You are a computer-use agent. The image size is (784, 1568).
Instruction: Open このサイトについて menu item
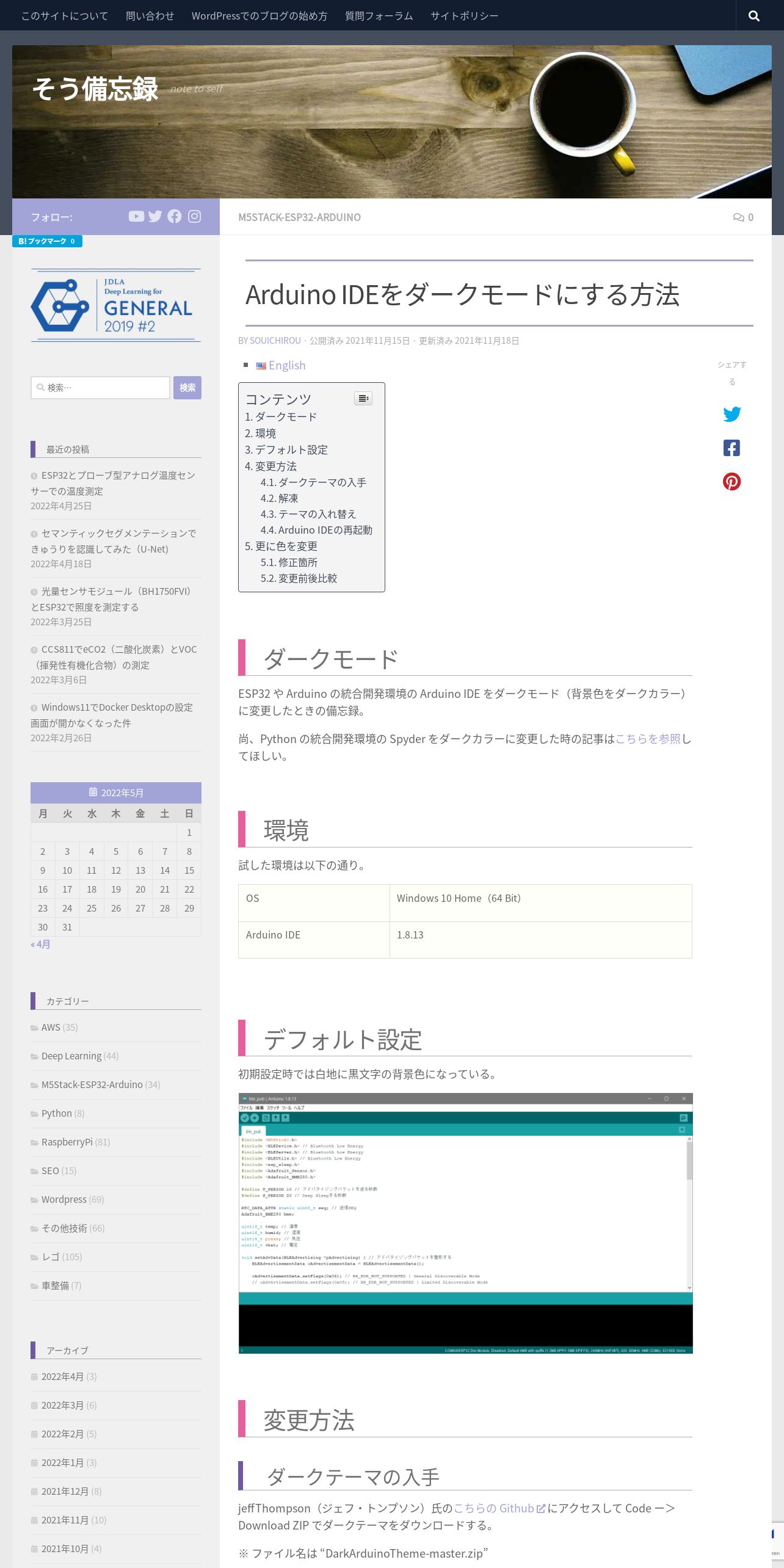(x=65, y=16)
